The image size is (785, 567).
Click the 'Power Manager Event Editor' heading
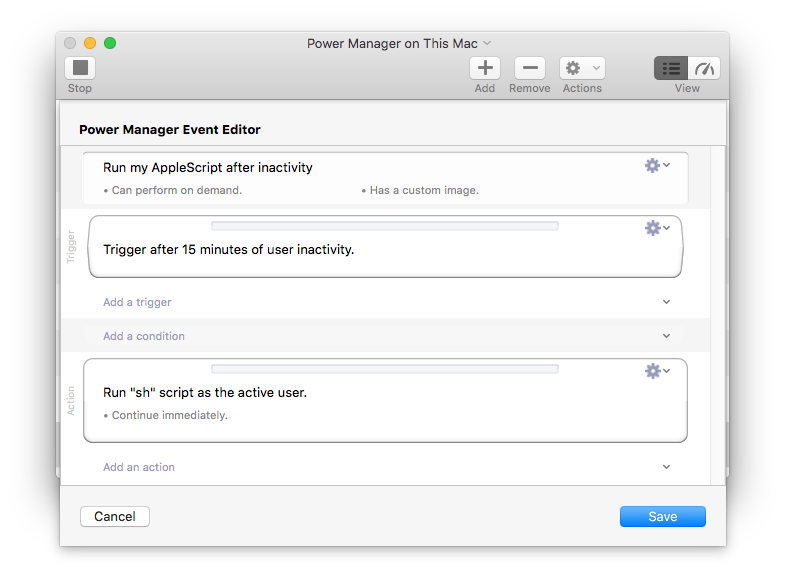[x=170, y=130]
